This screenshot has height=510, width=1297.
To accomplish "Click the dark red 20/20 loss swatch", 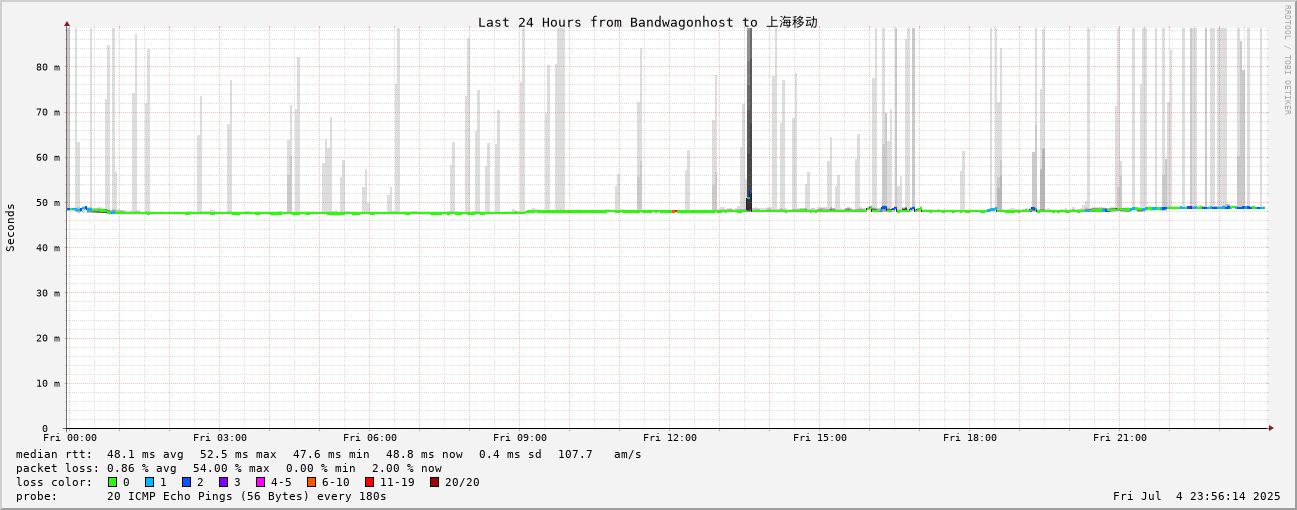I will [435, 482].
